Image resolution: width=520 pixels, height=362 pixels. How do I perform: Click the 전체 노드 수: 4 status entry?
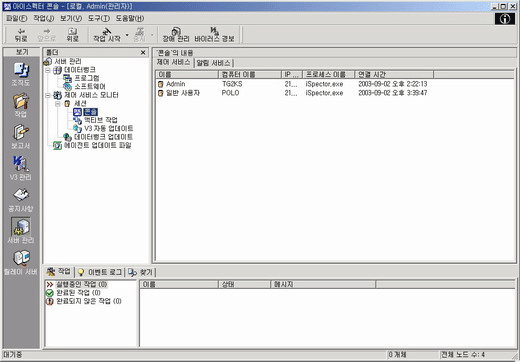(463, 355)
